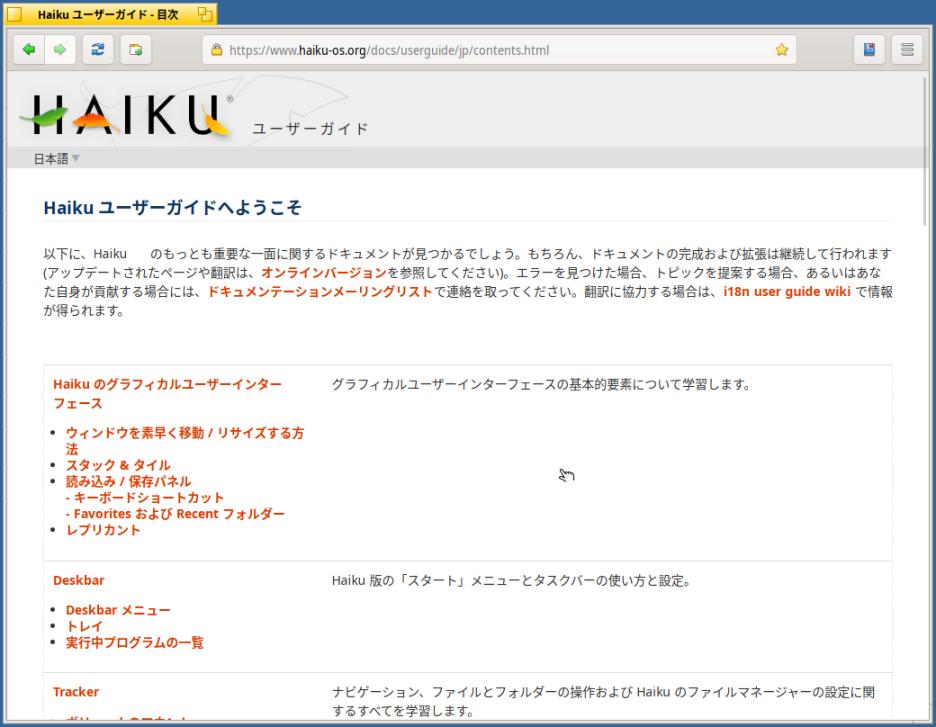Open the 実行中プログラムの一覧 link
The height and width of the screenshot is (727, 936).
(134, 642)
